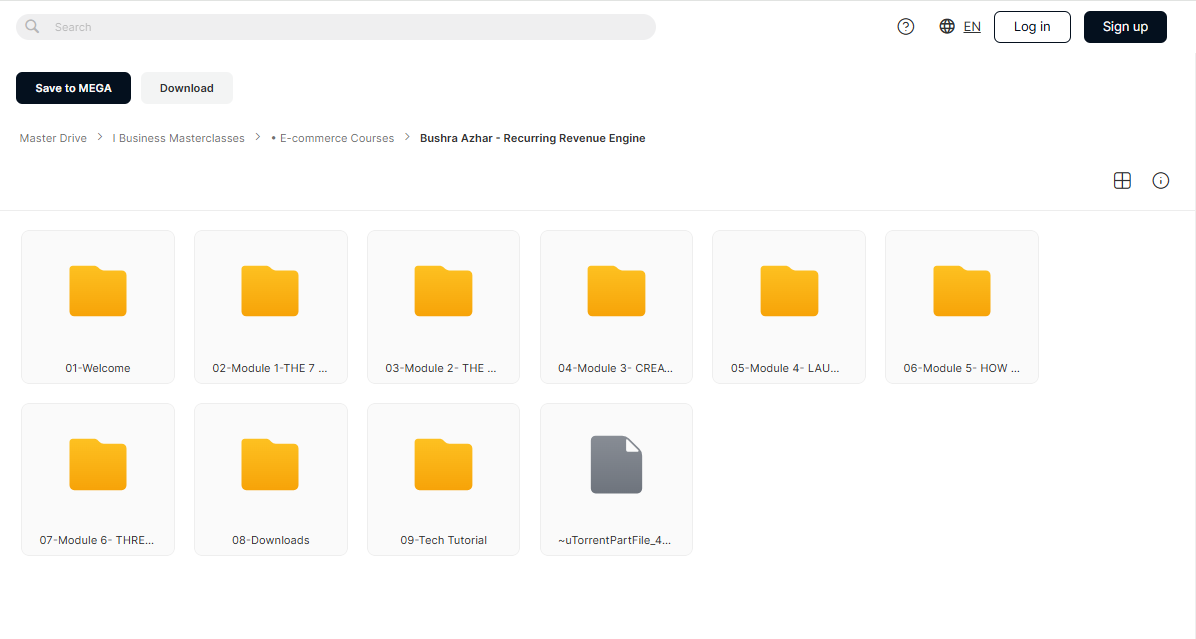Open the 09-Tech Tutorial folder icon
Image resolution: width=1196 pixels, height=639 pixels.
click(x=443, y=464)
